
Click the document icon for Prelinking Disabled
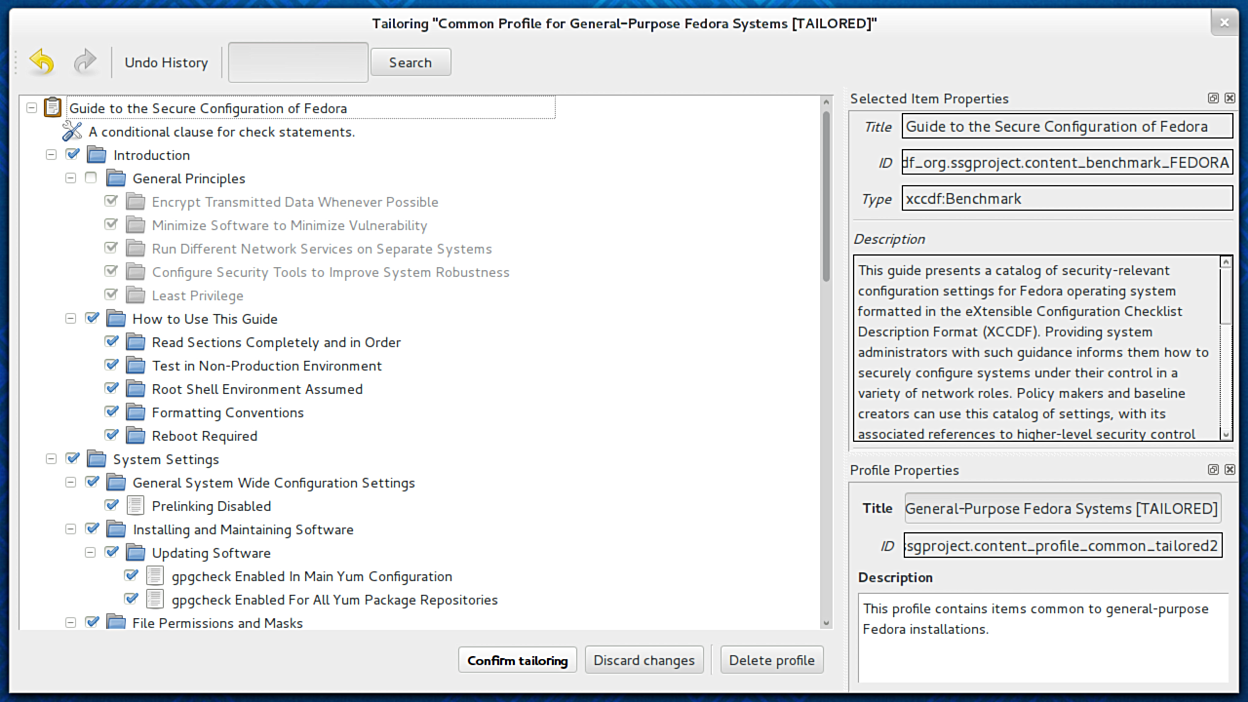coord(135,506)
